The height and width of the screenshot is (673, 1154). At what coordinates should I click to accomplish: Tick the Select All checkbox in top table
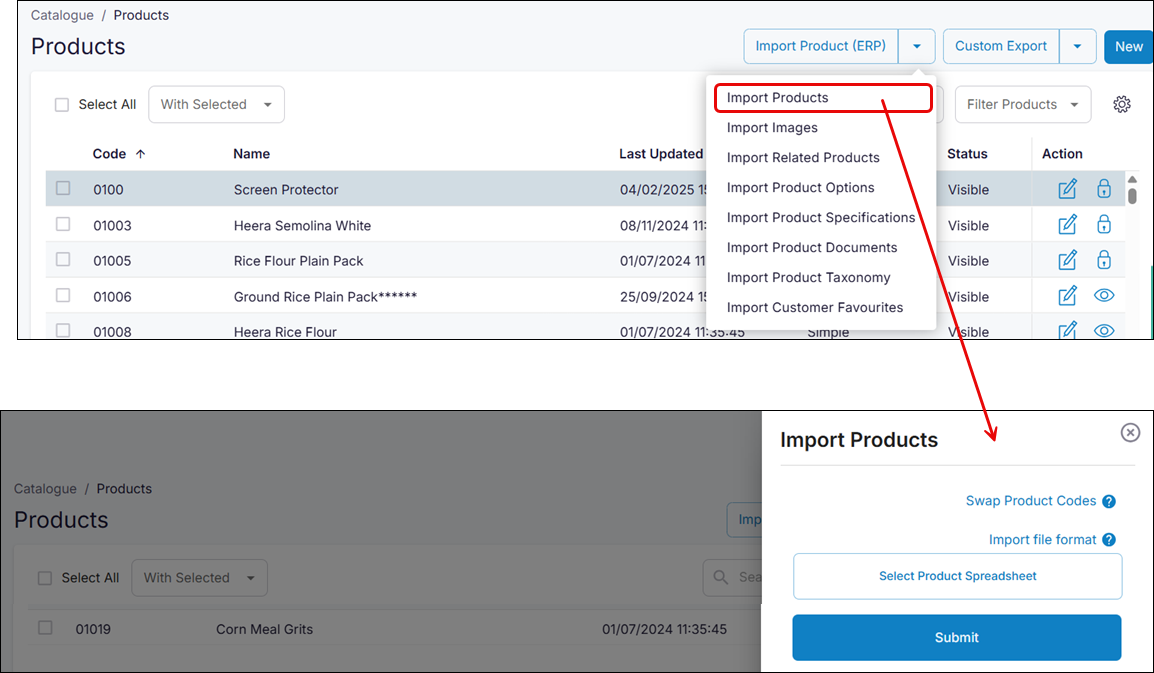[x=62, y=105]
